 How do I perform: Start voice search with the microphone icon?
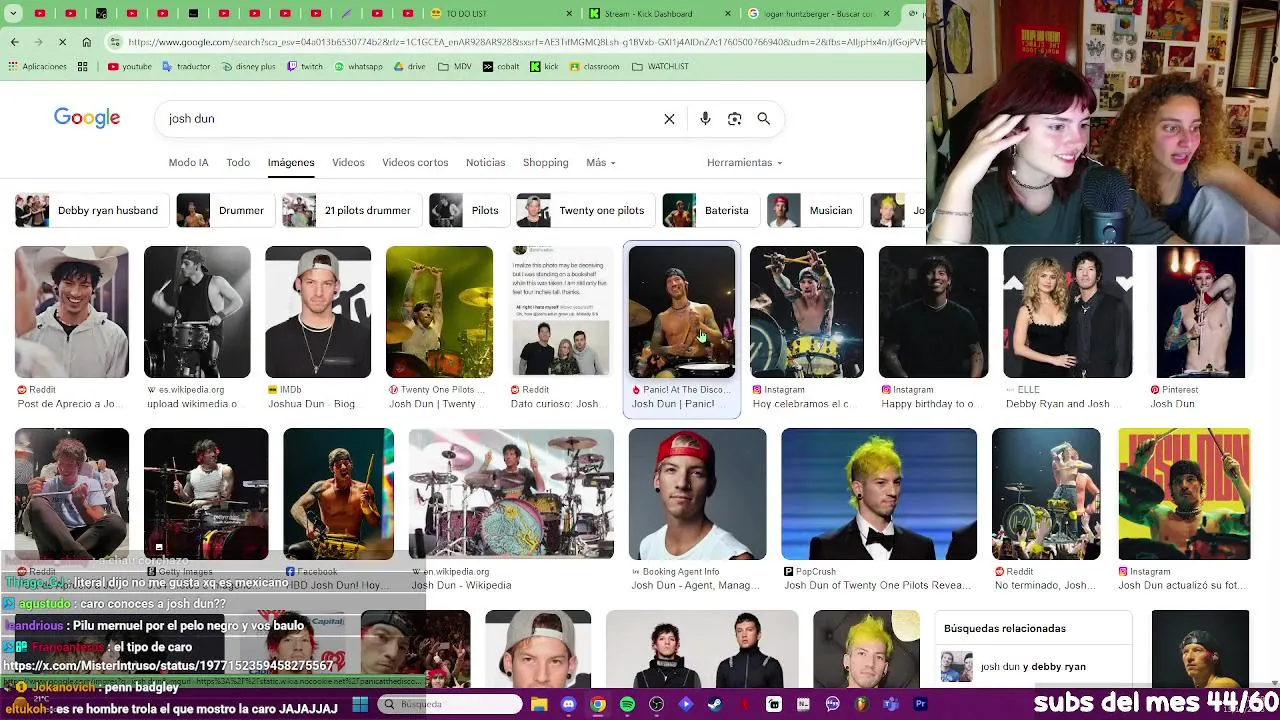pos(705,119)
